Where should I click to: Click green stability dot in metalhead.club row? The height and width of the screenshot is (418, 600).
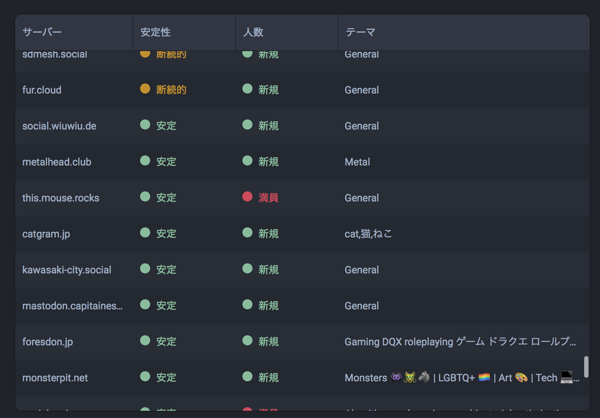pos(145,161)
